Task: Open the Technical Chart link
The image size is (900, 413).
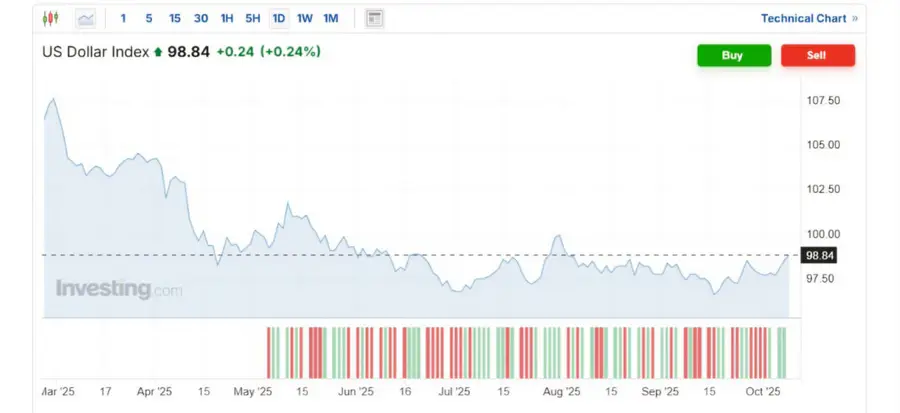Action: tap(803, 18)
